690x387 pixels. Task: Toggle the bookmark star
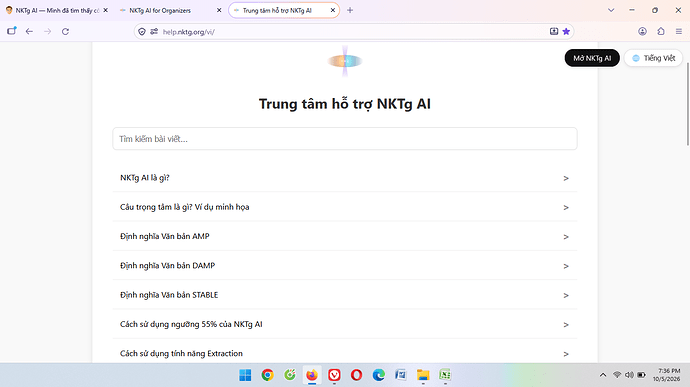point(566,31)
